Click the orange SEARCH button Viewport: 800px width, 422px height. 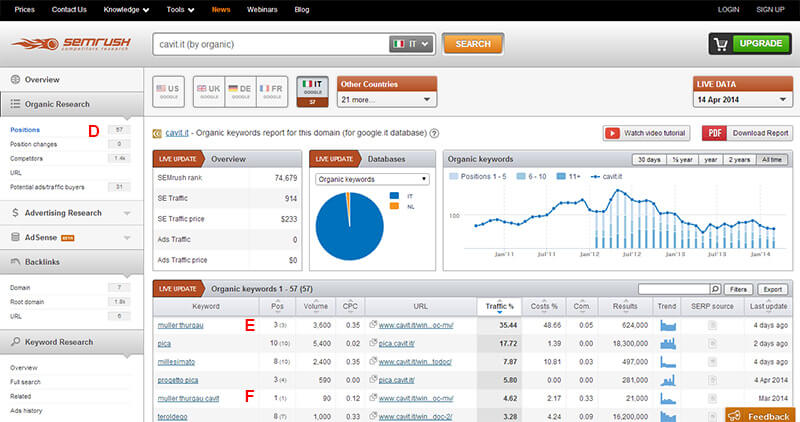pos(473,44)
